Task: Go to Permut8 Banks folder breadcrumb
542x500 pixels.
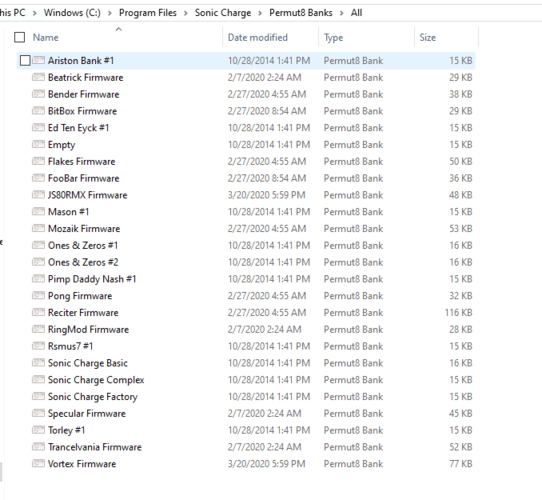Action: 301,13
